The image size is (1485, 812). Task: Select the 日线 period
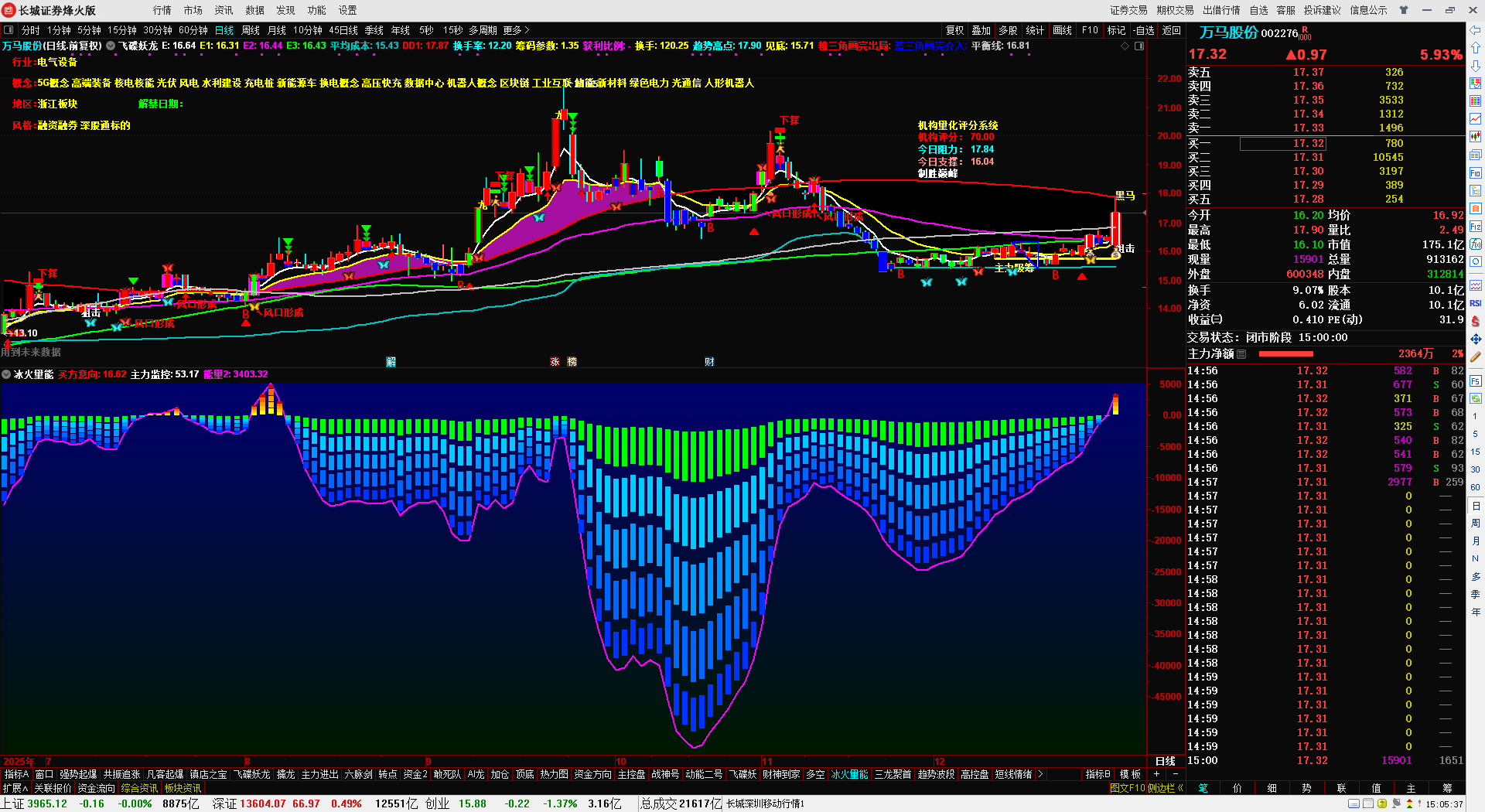224,30
